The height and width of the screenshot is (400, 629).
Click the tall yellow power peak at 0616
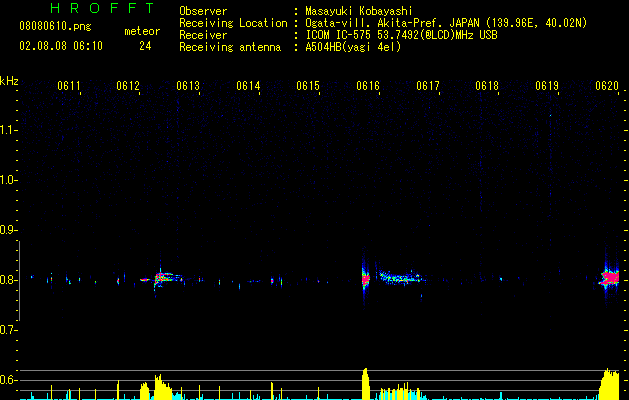pyautogui.click(x=365, y=384)
